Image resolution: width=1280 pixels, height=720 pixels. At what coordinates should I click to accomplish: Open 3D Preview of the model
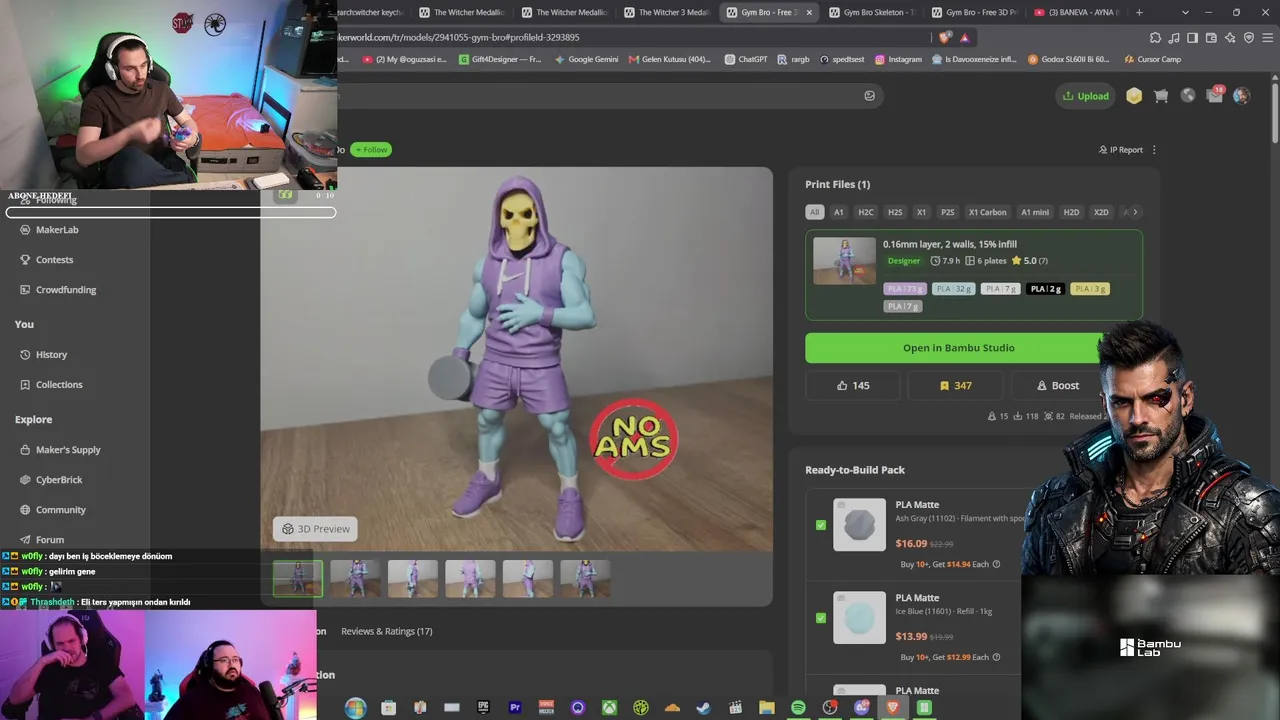point(316,529)
